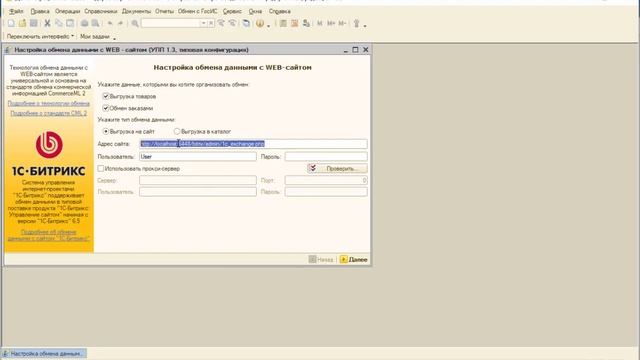Screen dimensions: 640x360
Task: Expand the main toolbar overflow arrow
Action: tap(365, 26)
